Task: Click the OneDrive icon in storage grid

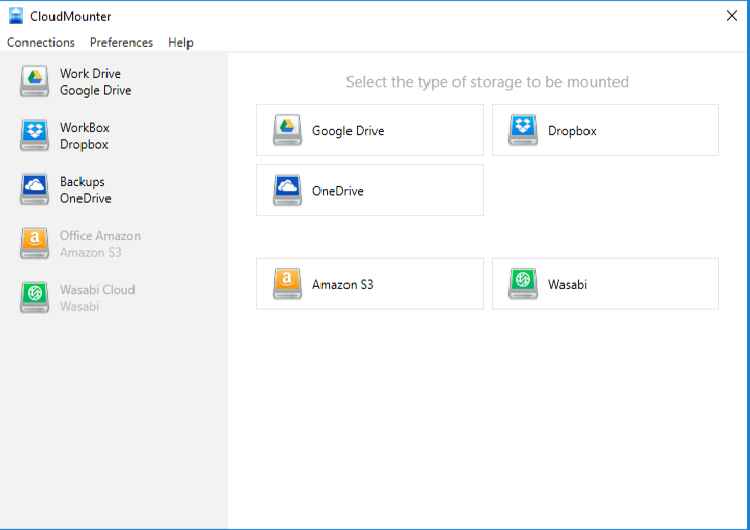Action: click(288, 190)
